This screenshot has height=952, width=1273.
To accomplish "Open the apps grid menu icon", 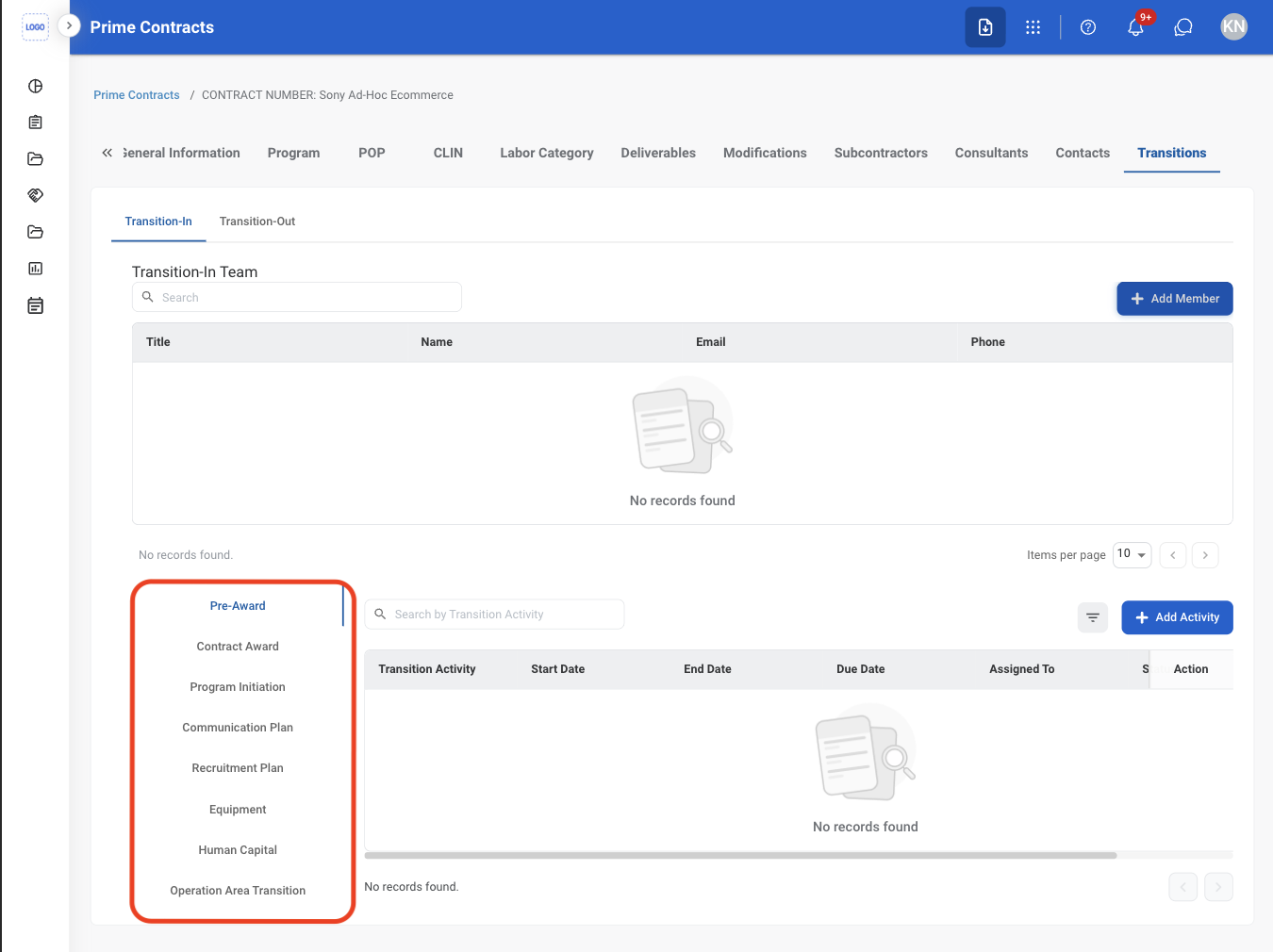I will pyautogui.click(x=1033, y=27).
